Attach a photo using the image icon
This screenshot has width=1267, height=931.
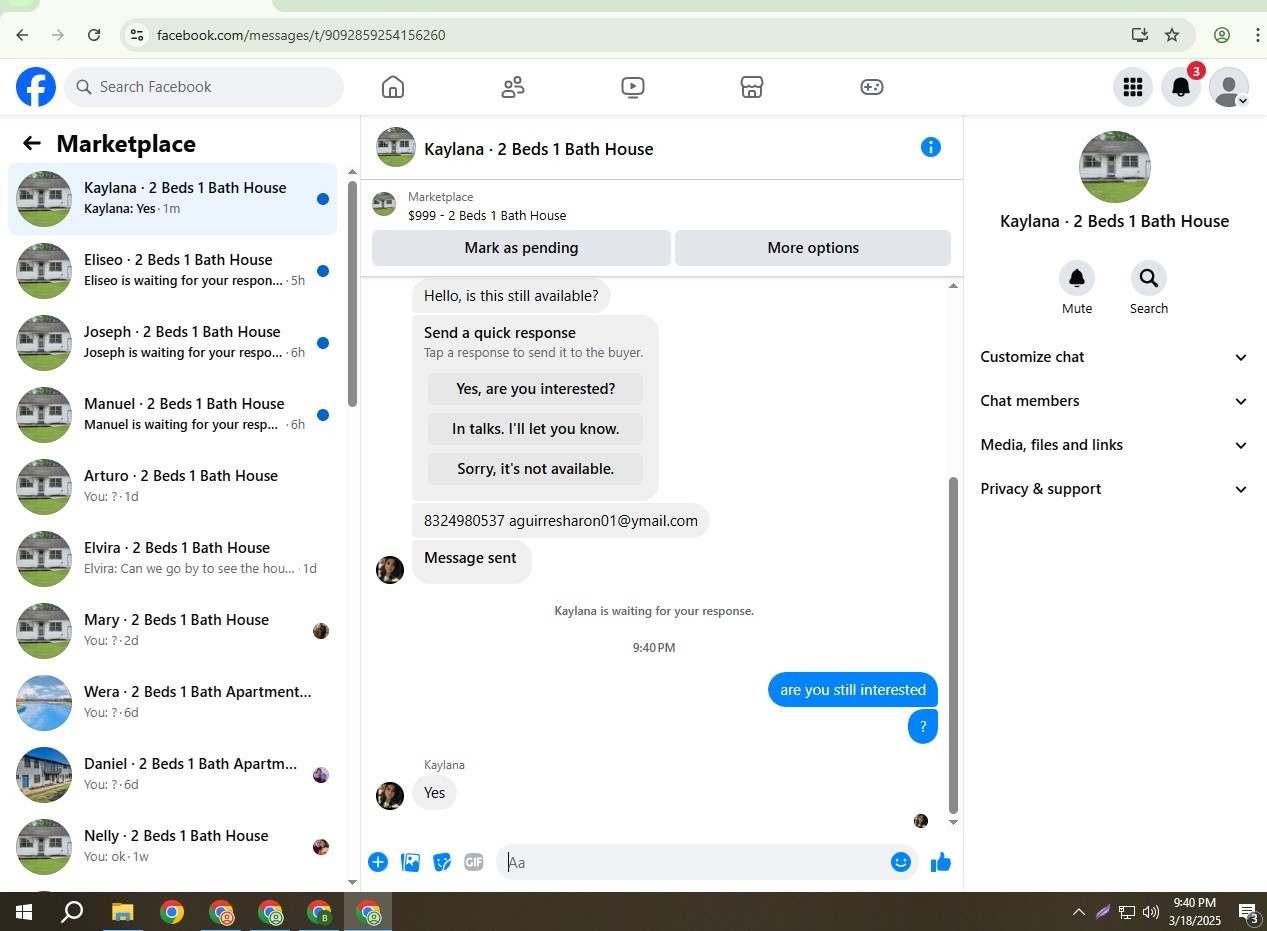(410, 862)
